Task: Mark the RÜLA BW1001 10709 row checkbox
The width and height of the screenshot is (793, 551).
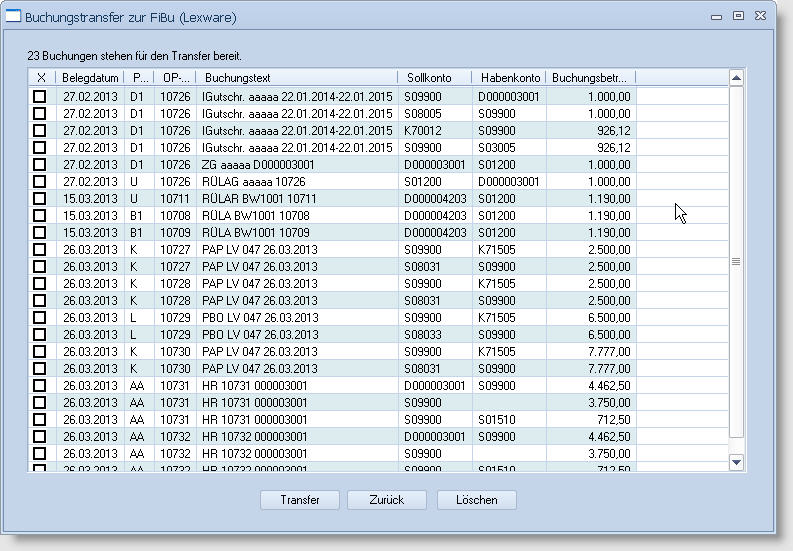Action: pyautogui.click(x=40, y=233)
